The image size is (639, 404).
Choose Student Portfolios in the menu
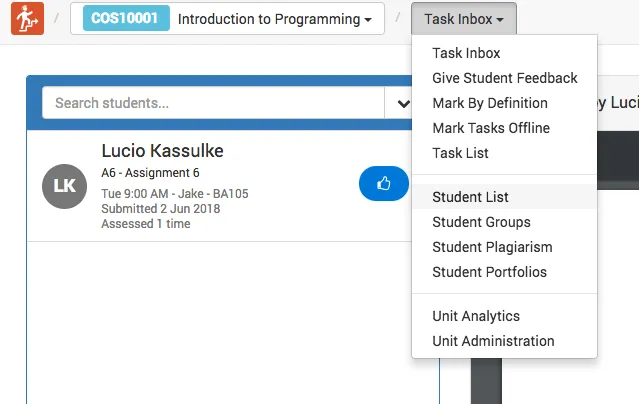[505, 272]
